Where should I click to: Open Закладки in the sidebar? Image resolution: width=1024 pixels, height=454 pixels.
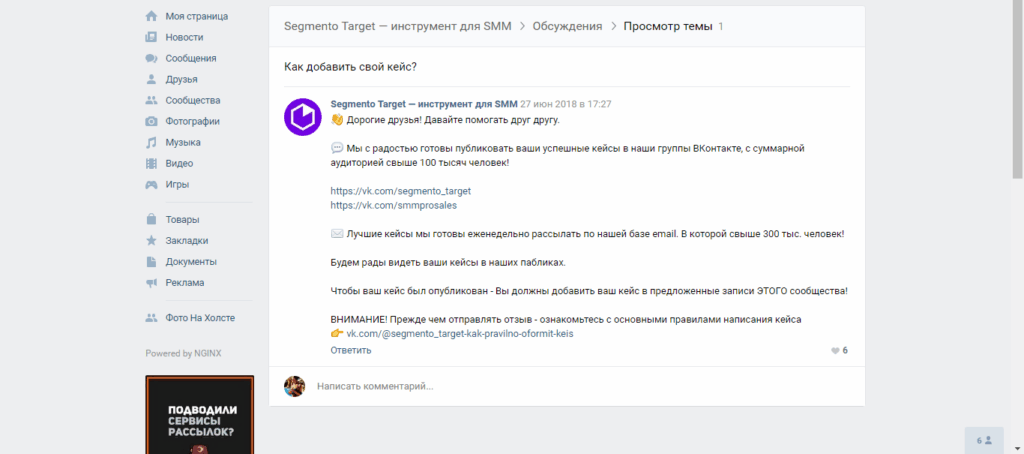click(x=187, y=240)
